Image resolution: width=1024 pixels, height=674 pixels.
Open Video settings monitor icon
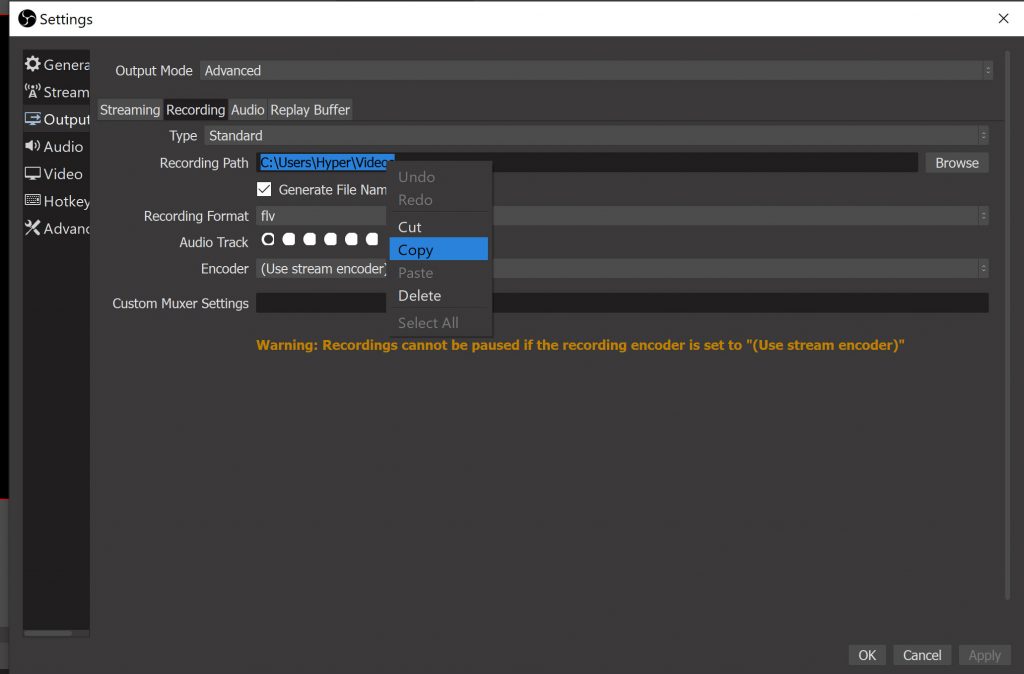(x=32, y=174)
